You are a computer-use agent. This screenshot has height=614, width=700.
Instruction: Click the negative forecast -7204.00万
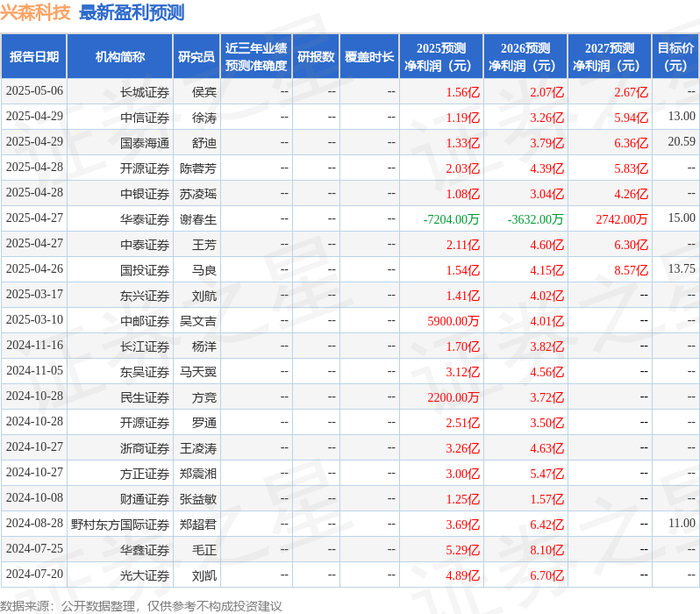[x=451, y=219]
